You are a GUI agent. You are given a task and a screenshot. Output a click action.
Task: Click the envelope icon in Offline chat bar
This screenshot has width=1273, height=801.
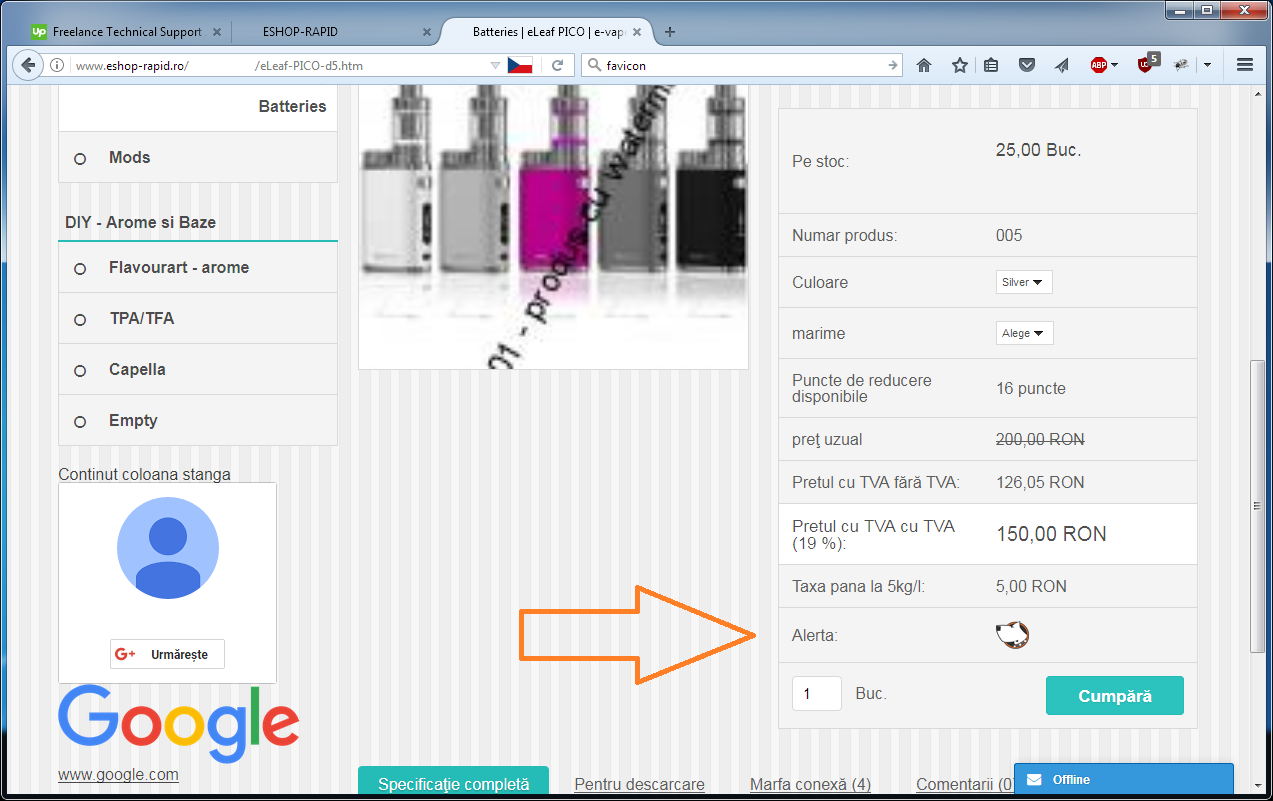[1034, 780]
